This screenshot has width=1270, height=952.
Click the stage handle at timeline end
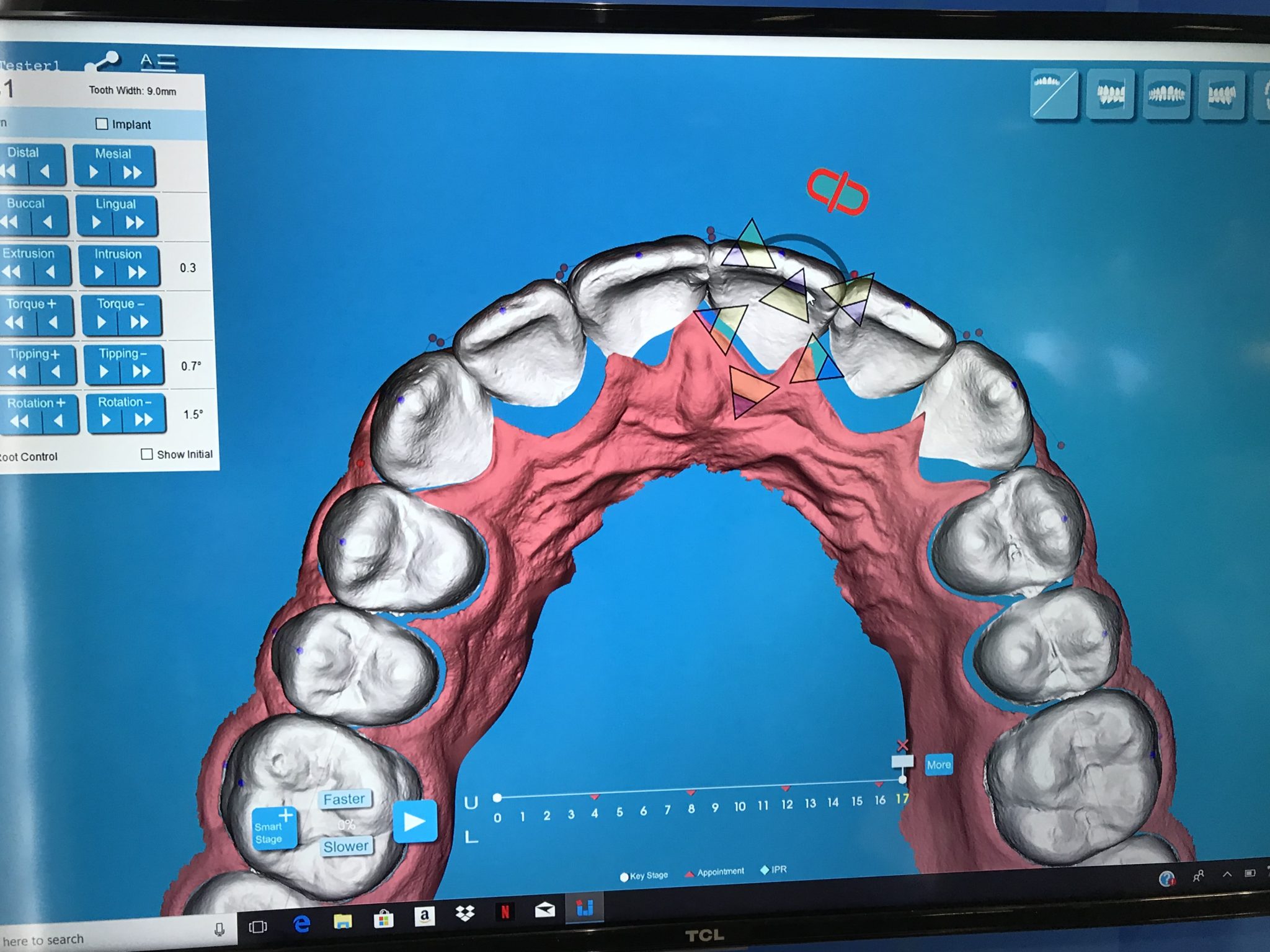tap(902, 761)
